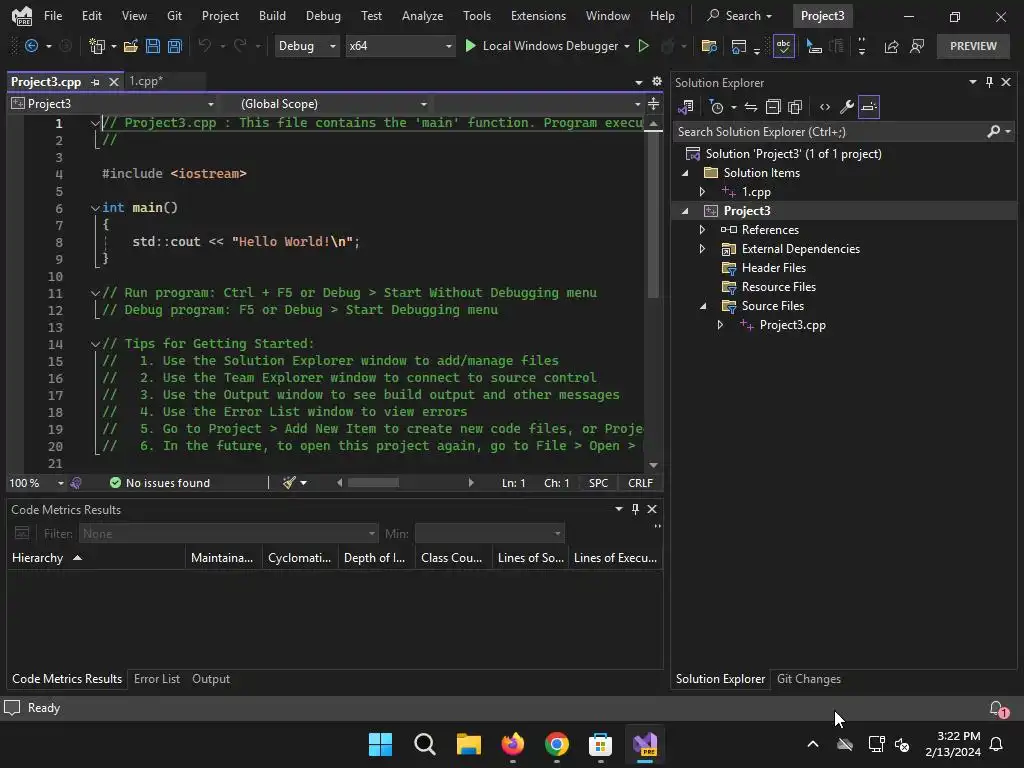
Task: Toggle Preview Selected Items icon
Action: [869, 107]
